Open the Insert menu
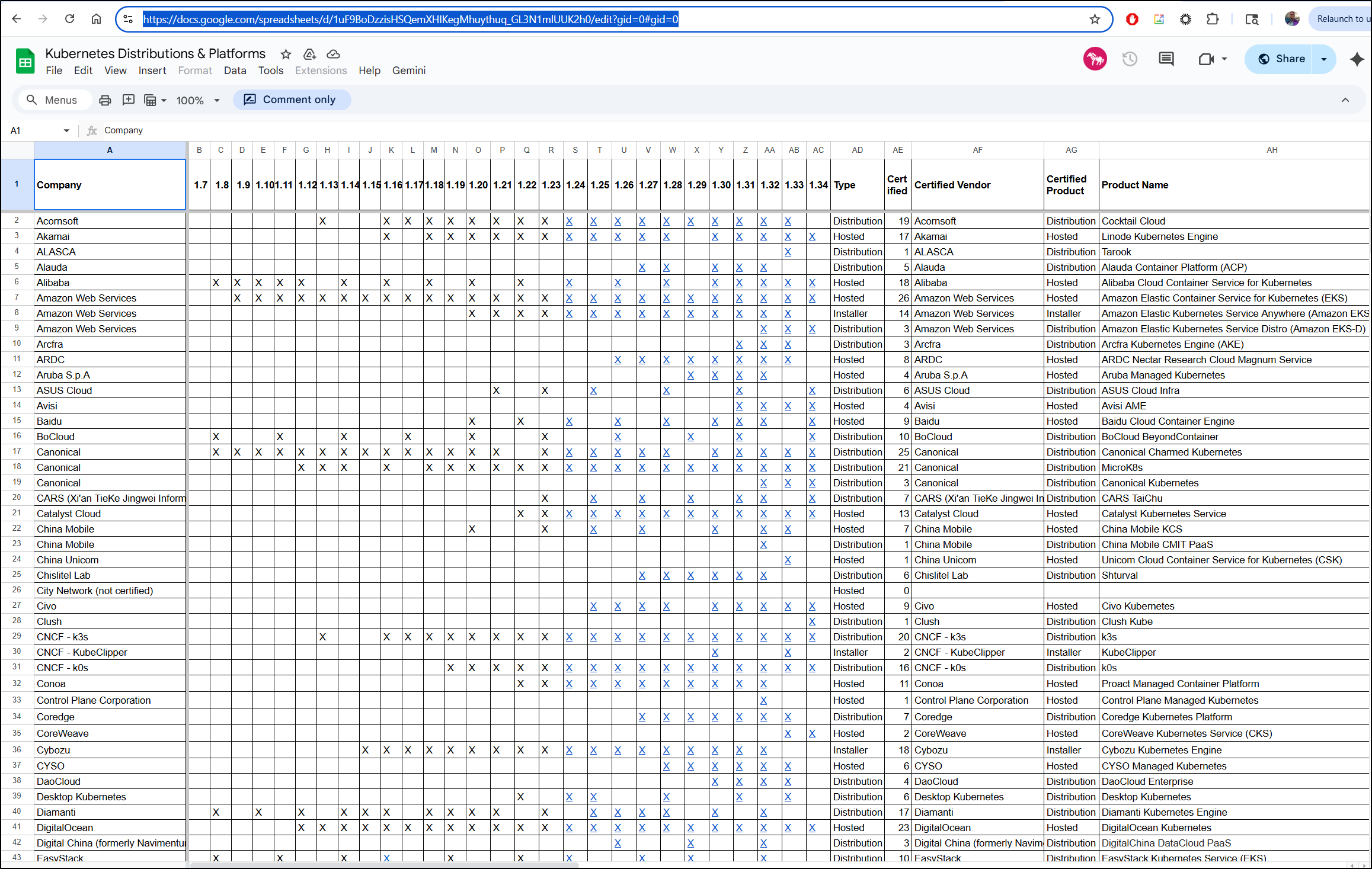The image size is (1372, 869). [152, 70]
